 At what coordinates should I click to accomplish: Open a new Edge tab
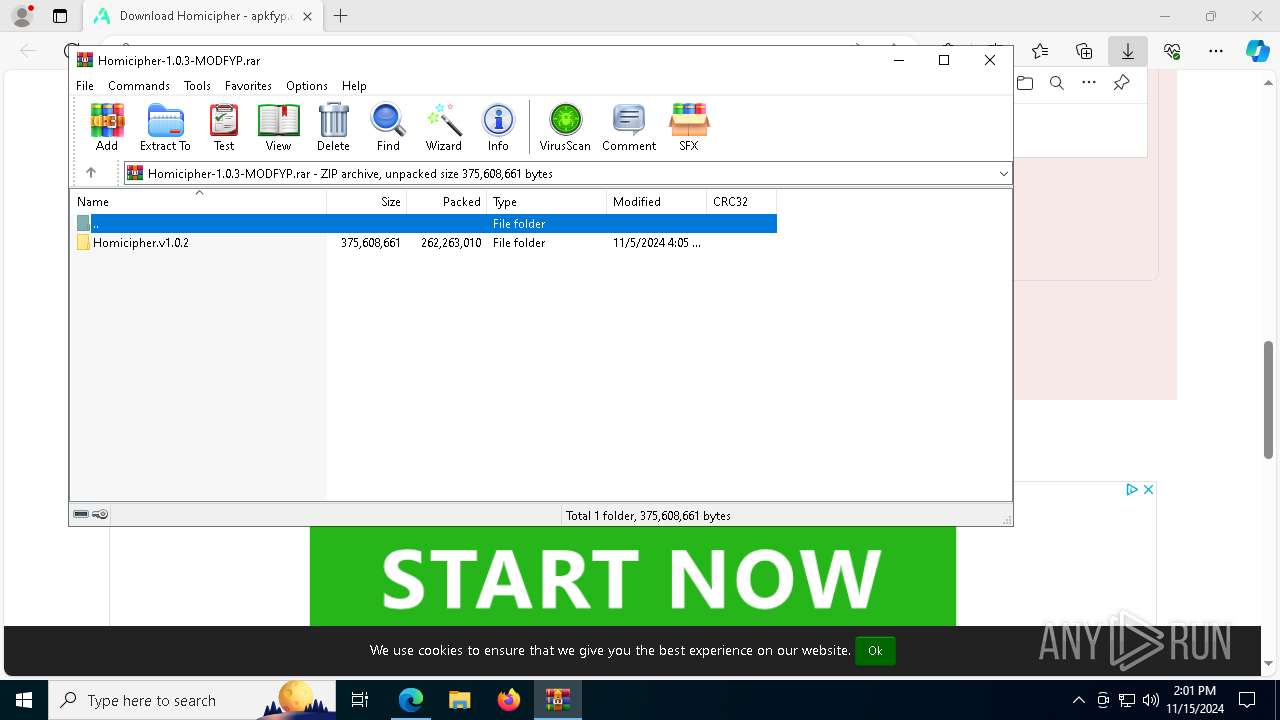340,16
